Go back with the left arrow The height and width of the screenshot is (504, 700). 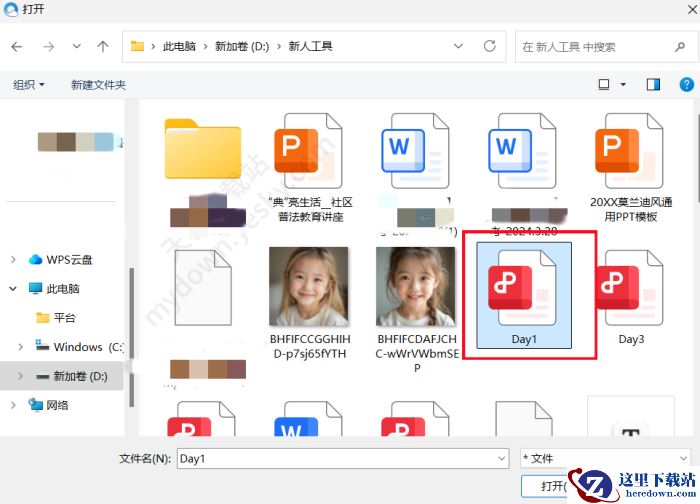pos(17,46)
